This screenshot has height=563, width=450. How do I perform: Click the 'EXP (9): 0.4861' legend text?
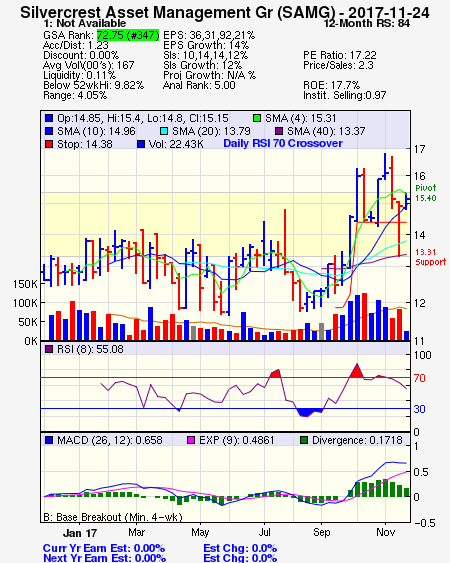point(237,440)
